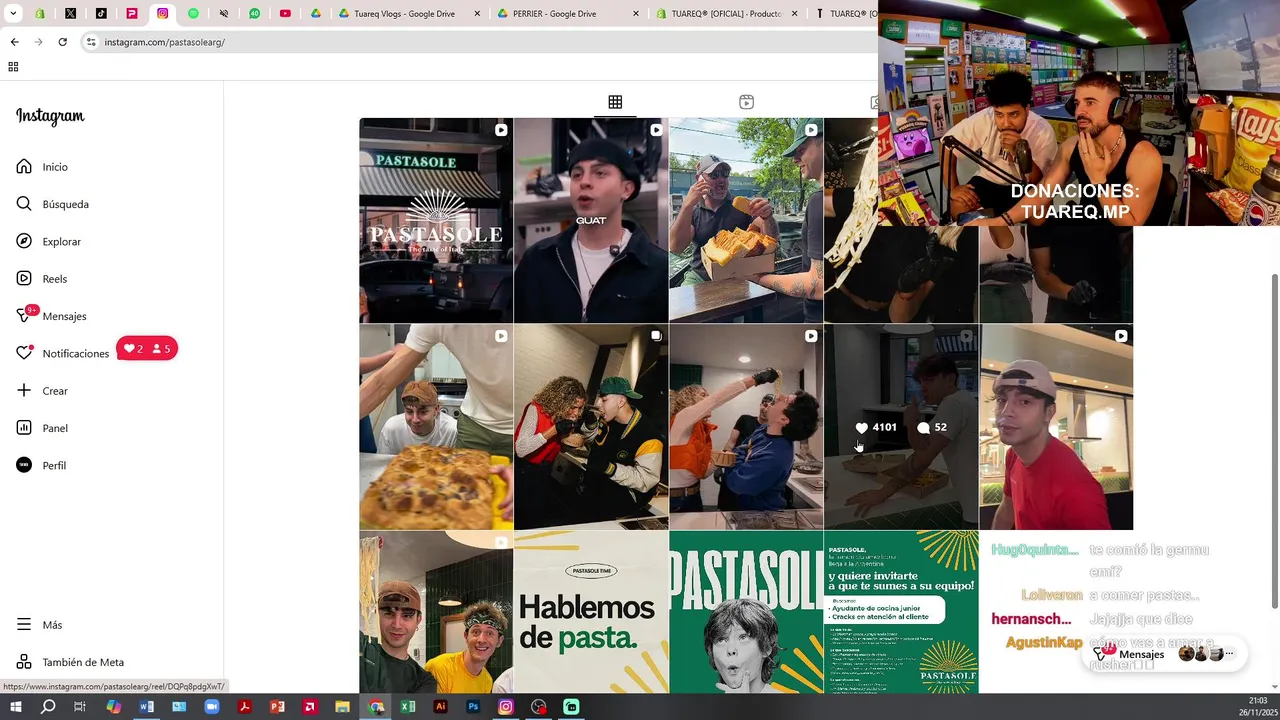Screen dimensions: 1280x720
Task: Open Adobe Illustrator from taskbar
Action: click(440, 707)
